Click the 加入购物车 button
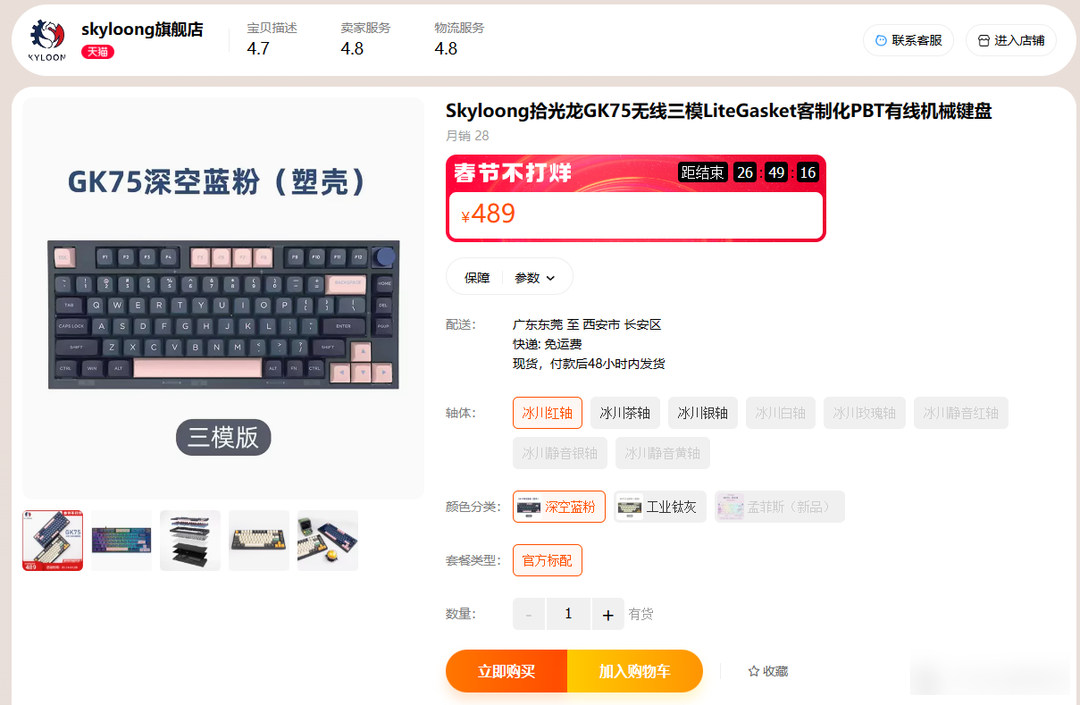Viewport: 1080px width, 705px height. pos(635,671)
